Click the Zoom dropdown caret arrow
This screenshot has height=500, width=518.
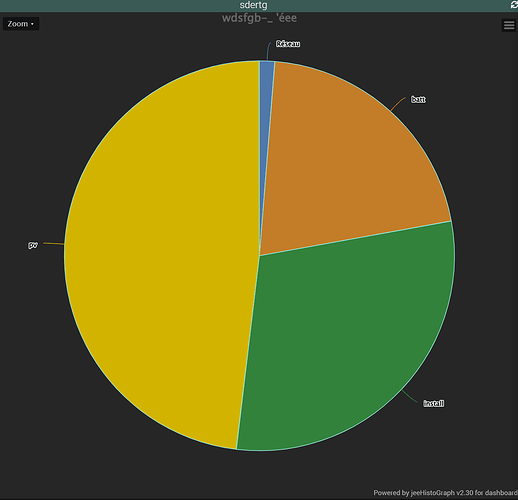coord(32,24)
